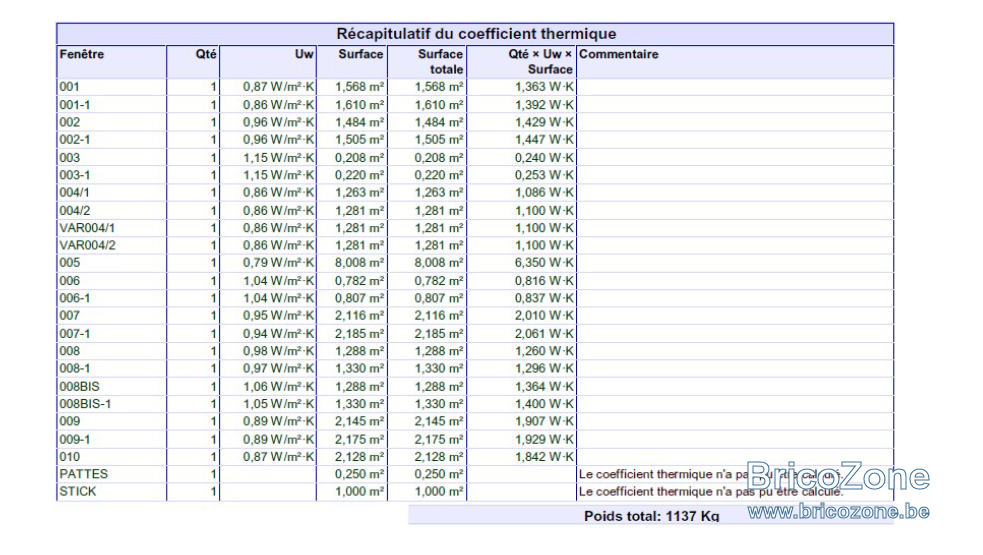The height and width of the screenshot is (555, 983).
Task: Select the 6,350 W·K value
Action: point(544,263)
